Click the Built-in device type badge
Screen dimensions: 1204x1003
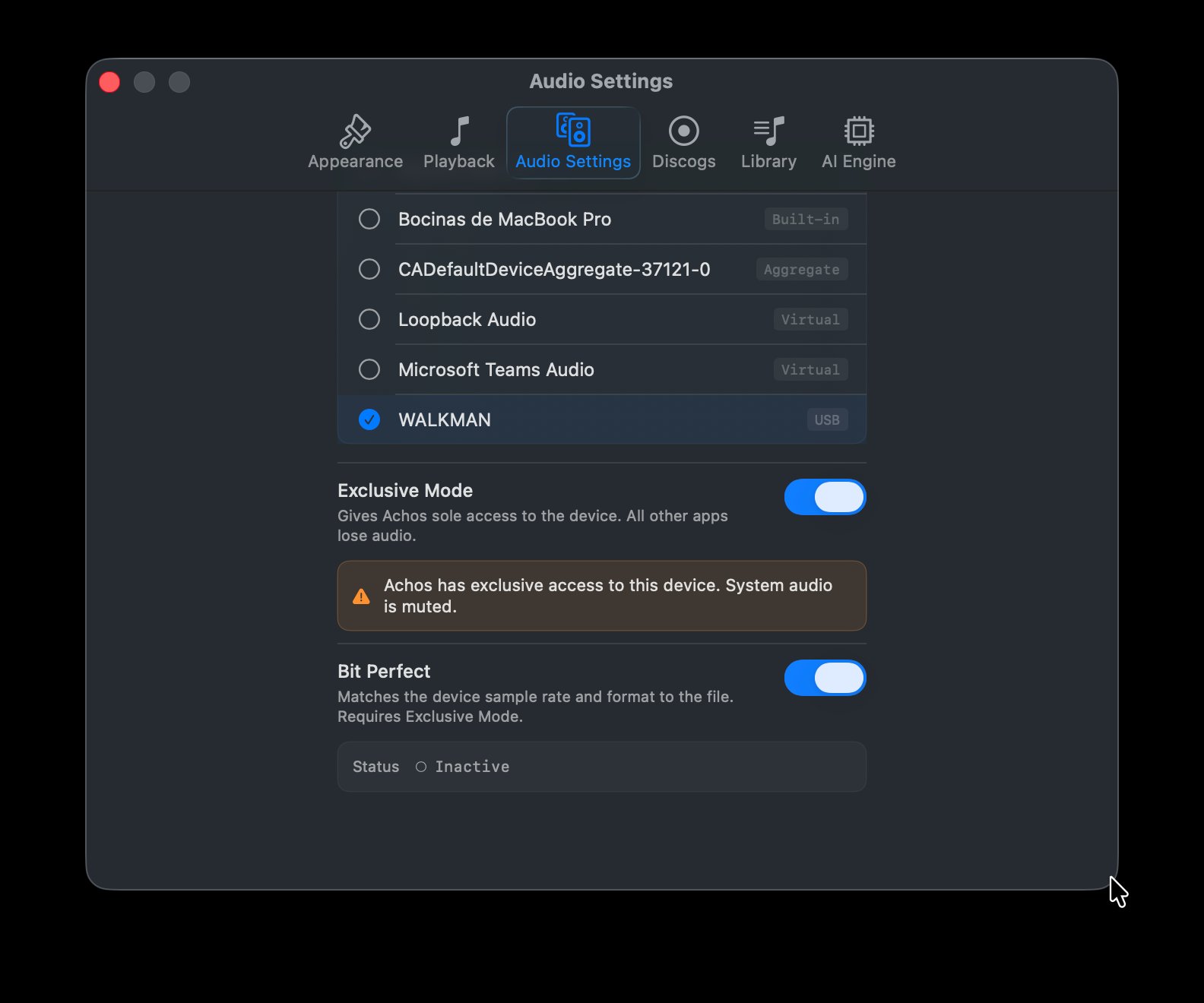tap(806, 219)
